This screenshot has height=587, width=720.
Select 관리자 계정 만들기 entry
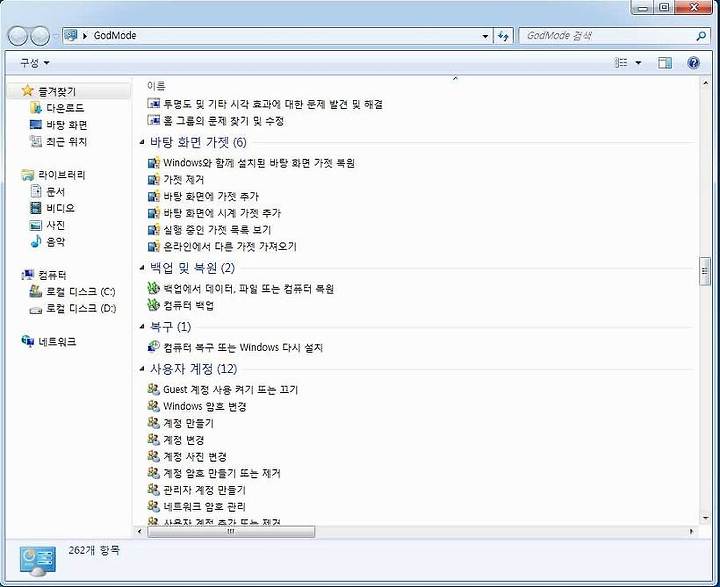pyautogui.click(x=205, y=490)
